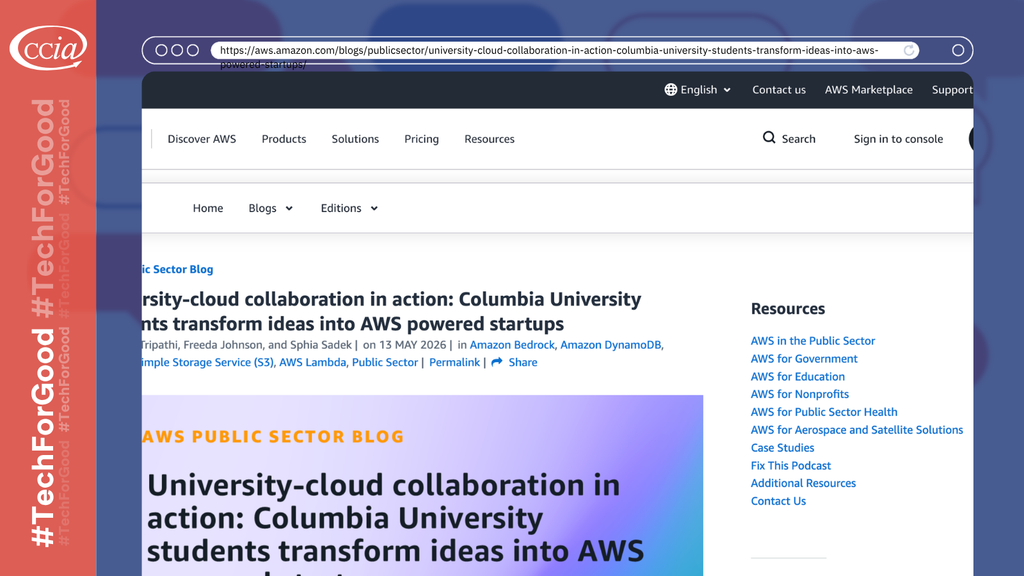Click Contact us in top bar
1024x576 pixels.
(x=778, y=89)
